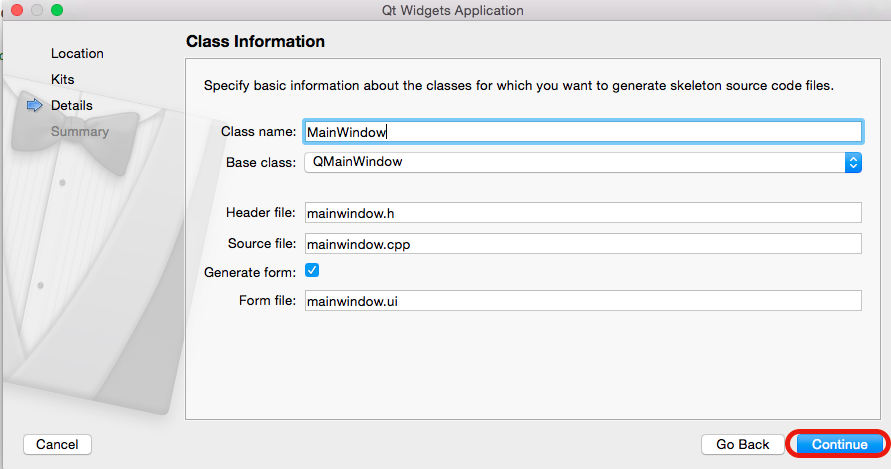Select the Details step in sidebar

pos(72,105)
